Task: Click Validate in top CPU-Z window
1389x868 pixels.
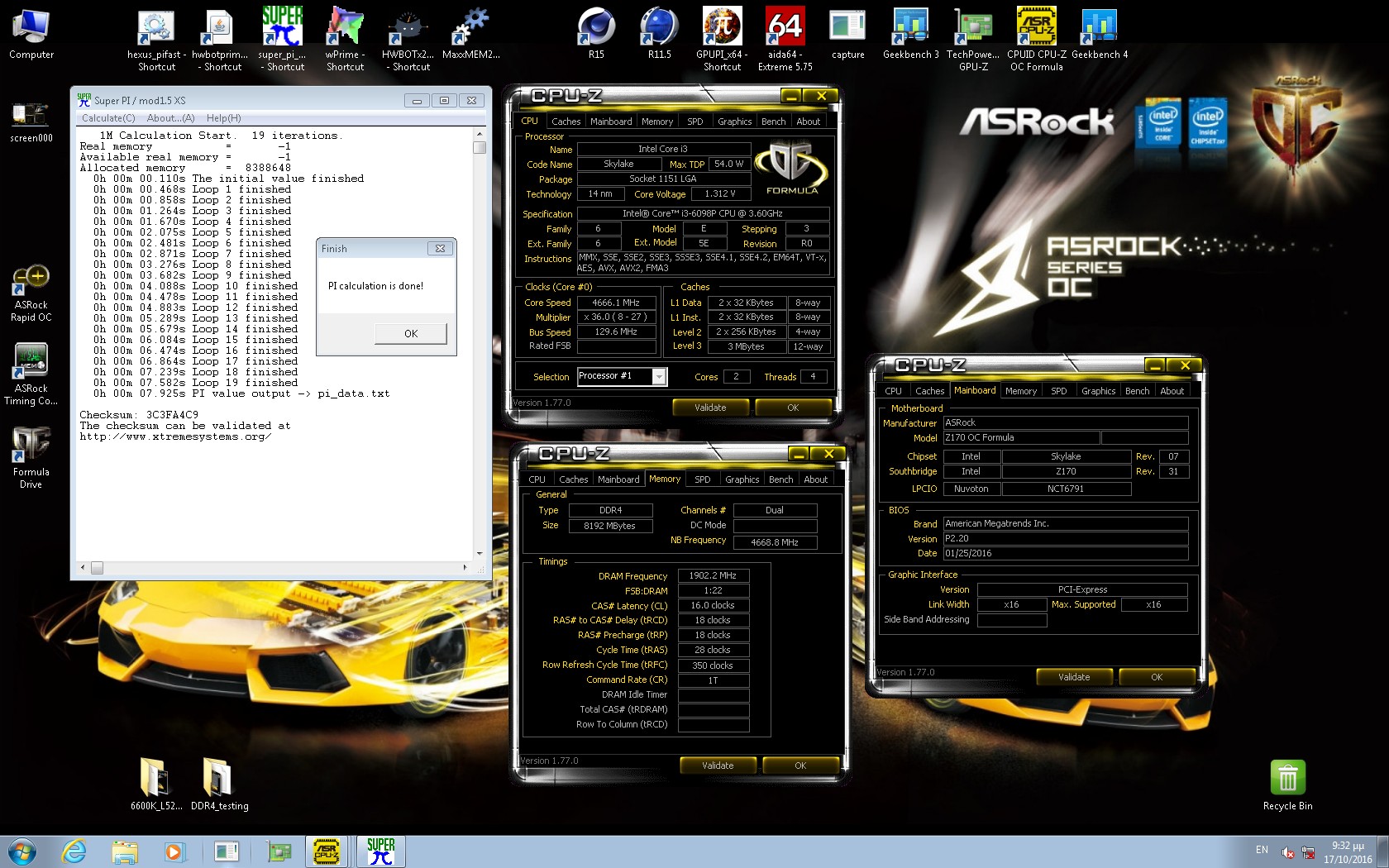Action: point(710,408)
